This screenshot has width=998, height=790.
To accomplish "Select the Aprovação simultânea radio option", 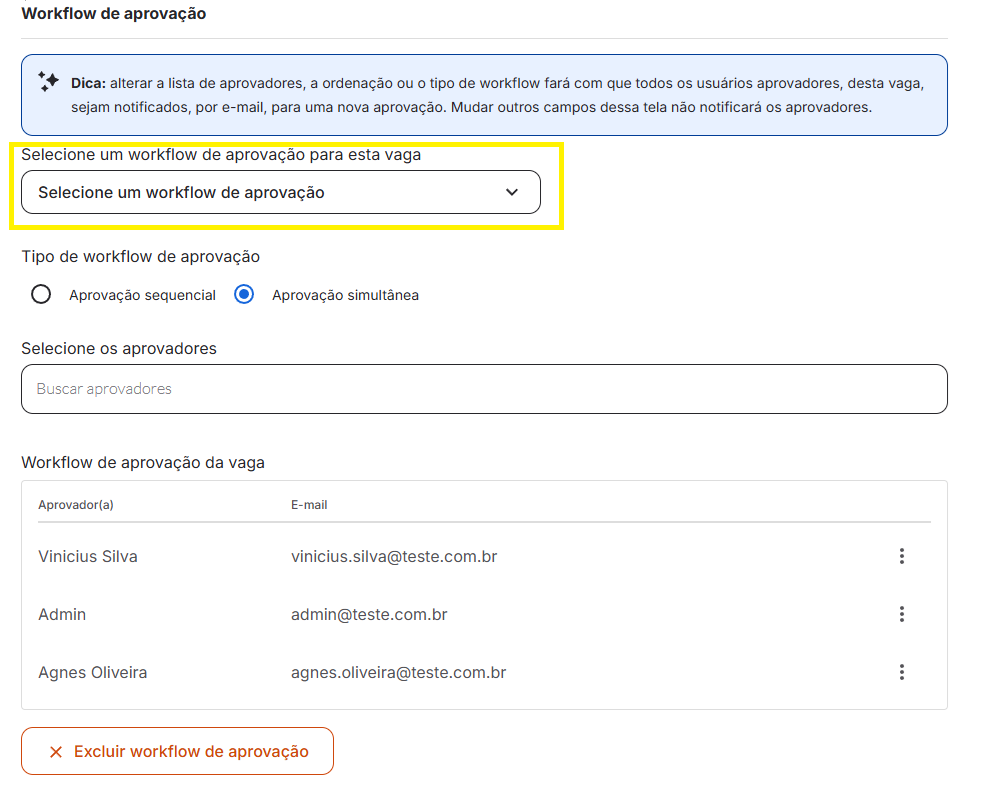I will tap(244, 295).
